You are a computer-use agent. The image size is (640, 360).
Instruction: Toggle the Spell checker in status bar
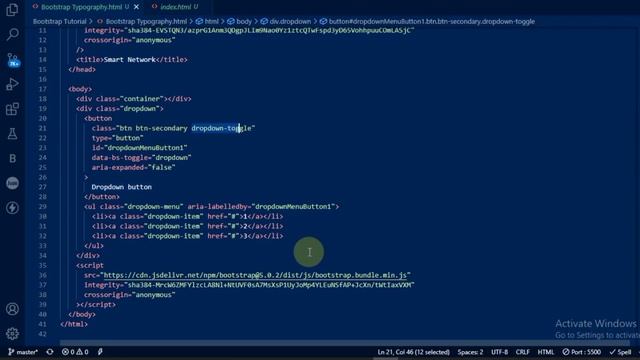(x=620, y=352)
